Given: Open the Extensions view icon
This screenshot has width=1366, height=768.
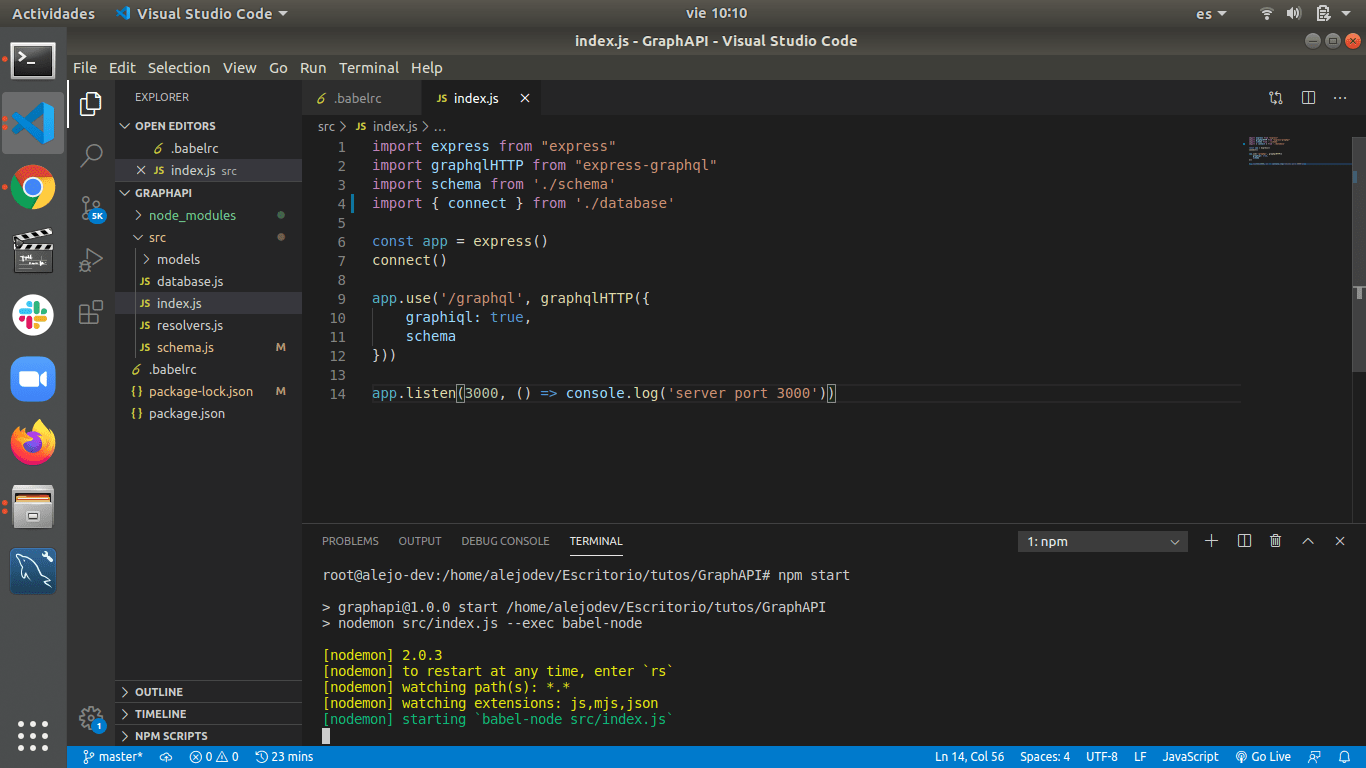Looking at the screenshot, I should (91, 312).
